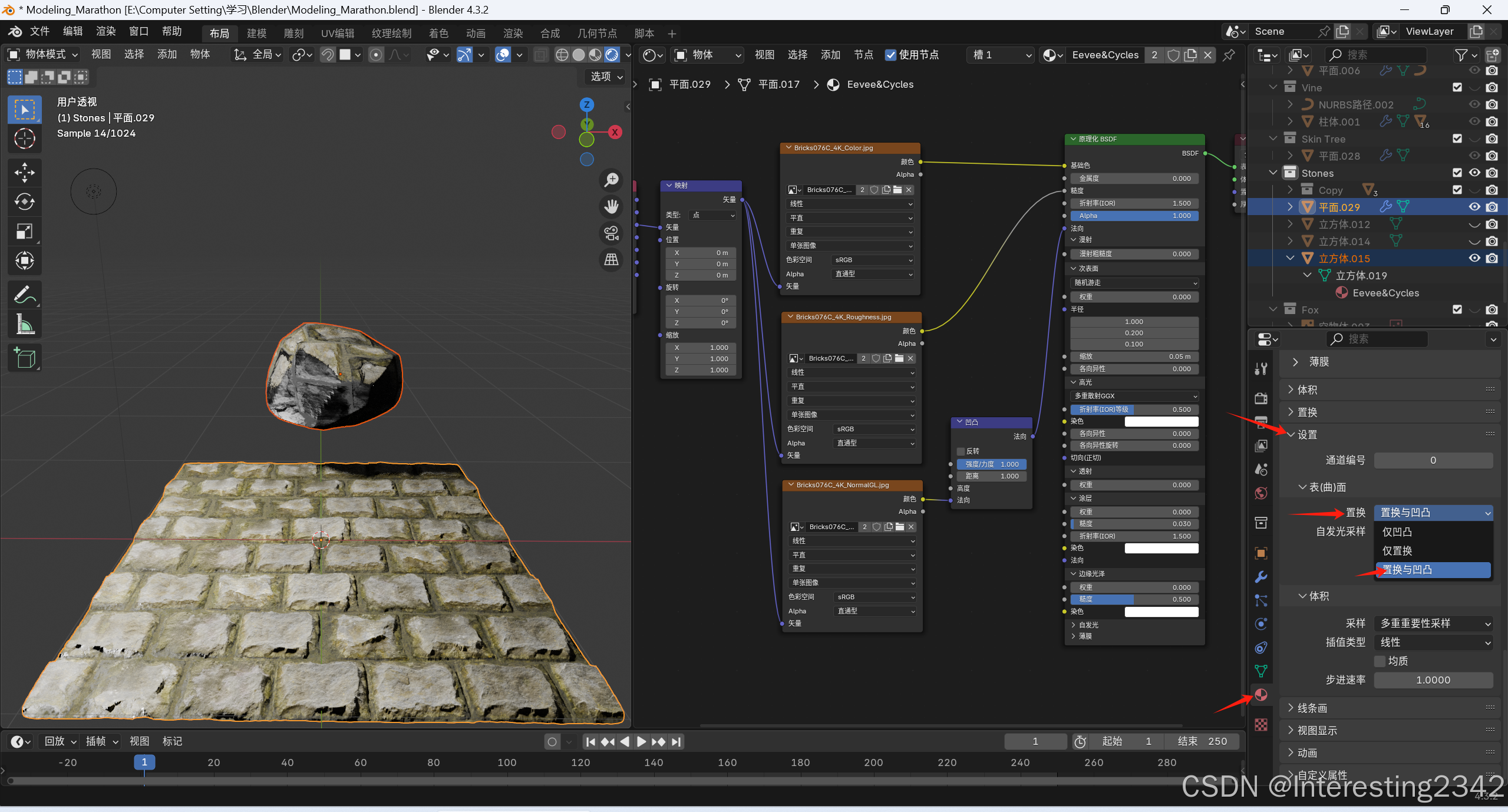Open the Material properties tab icon

[x=1261, y=695]
